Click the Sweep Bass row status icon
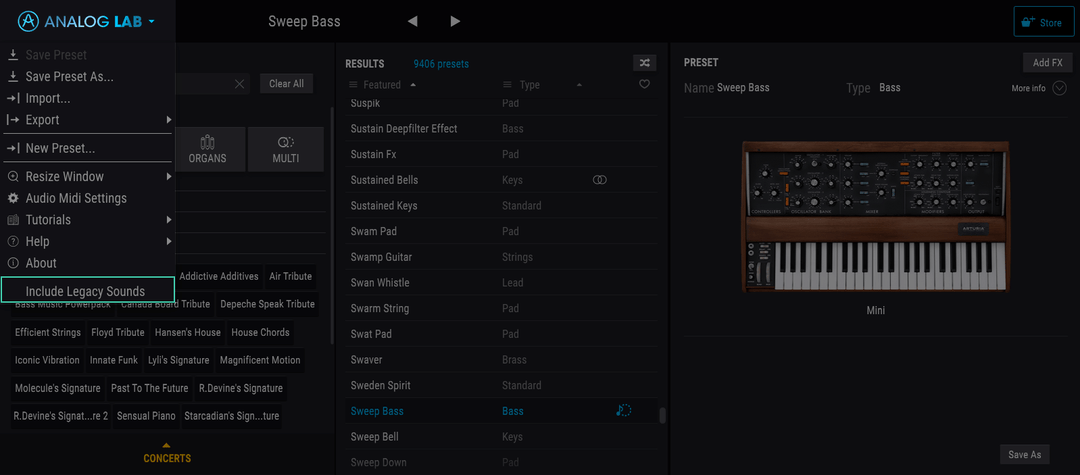1080x475 pixels. [623, 411]
